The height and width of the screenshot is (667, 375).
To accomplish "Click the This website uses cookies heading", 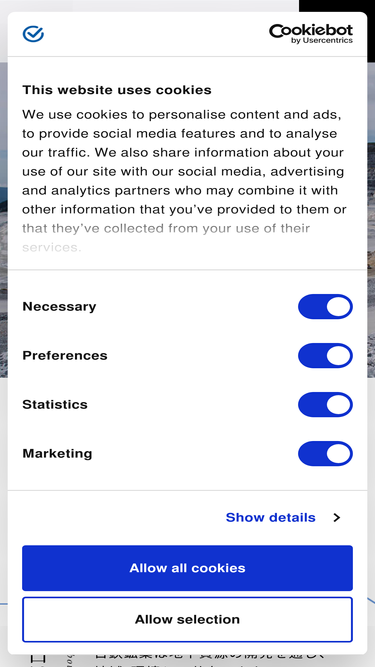I will tap(117, 90).
